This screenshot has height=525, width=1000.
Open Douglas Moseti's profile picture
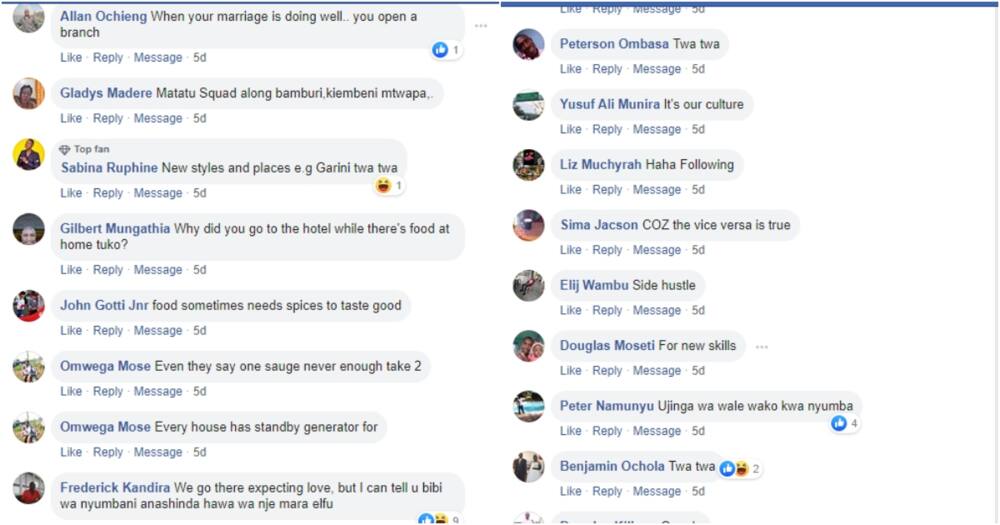pyautogui.click(x=529, y=346)
